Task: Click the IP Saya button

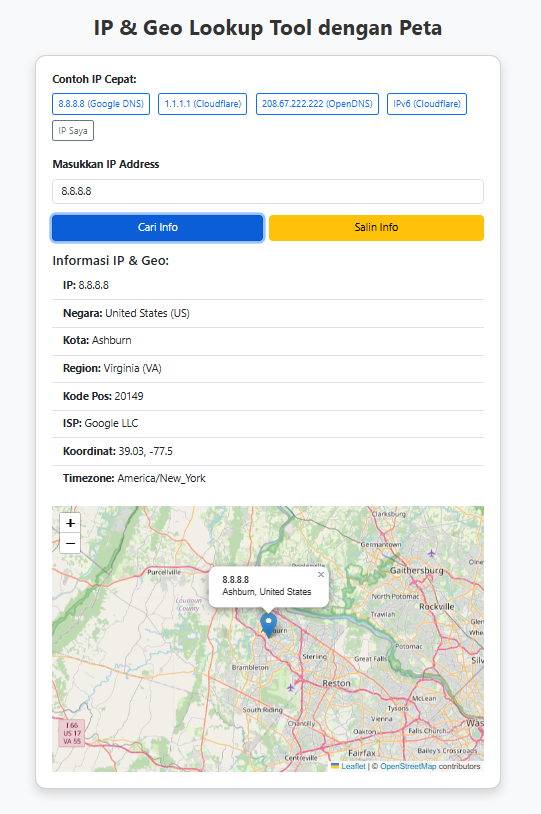Action: point(73,131)
